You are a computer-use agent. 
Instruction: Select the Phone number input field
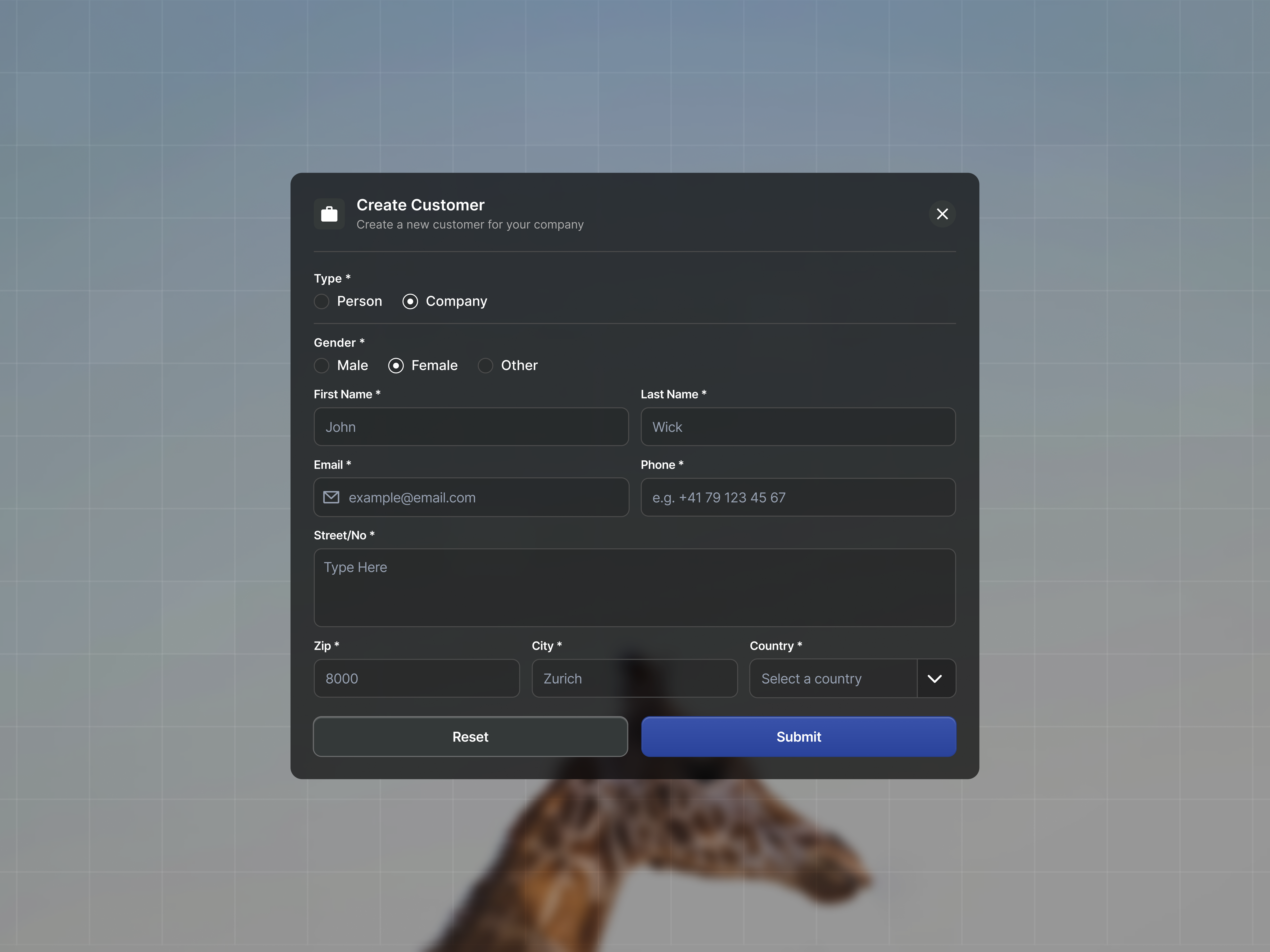pyautogui.click(x=797, y=497)
